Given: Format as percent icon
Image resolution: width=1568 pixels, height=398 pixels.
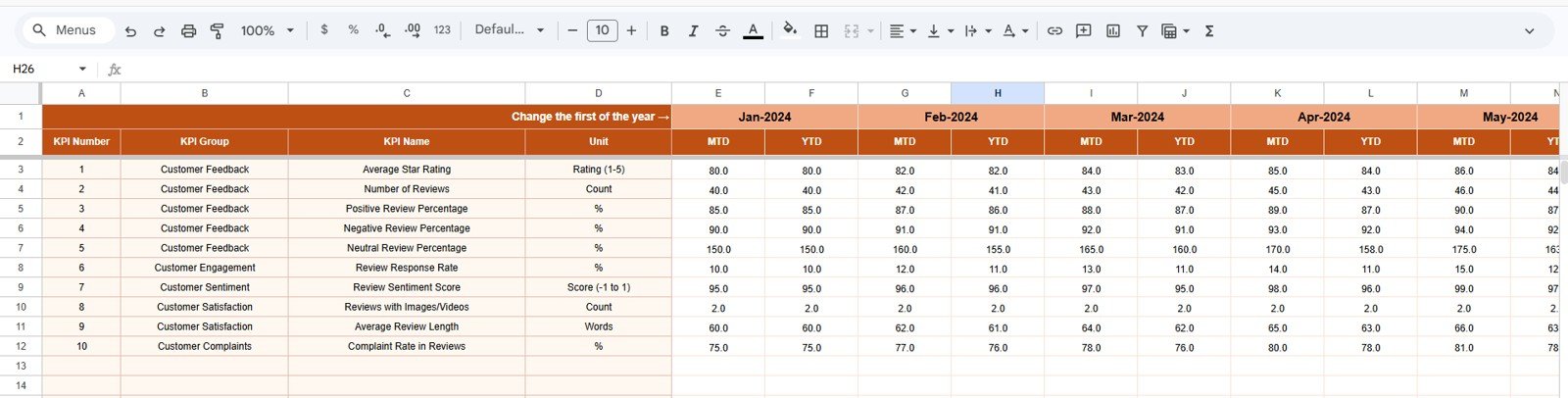Looking at the screenshot, I should point(353,30).
